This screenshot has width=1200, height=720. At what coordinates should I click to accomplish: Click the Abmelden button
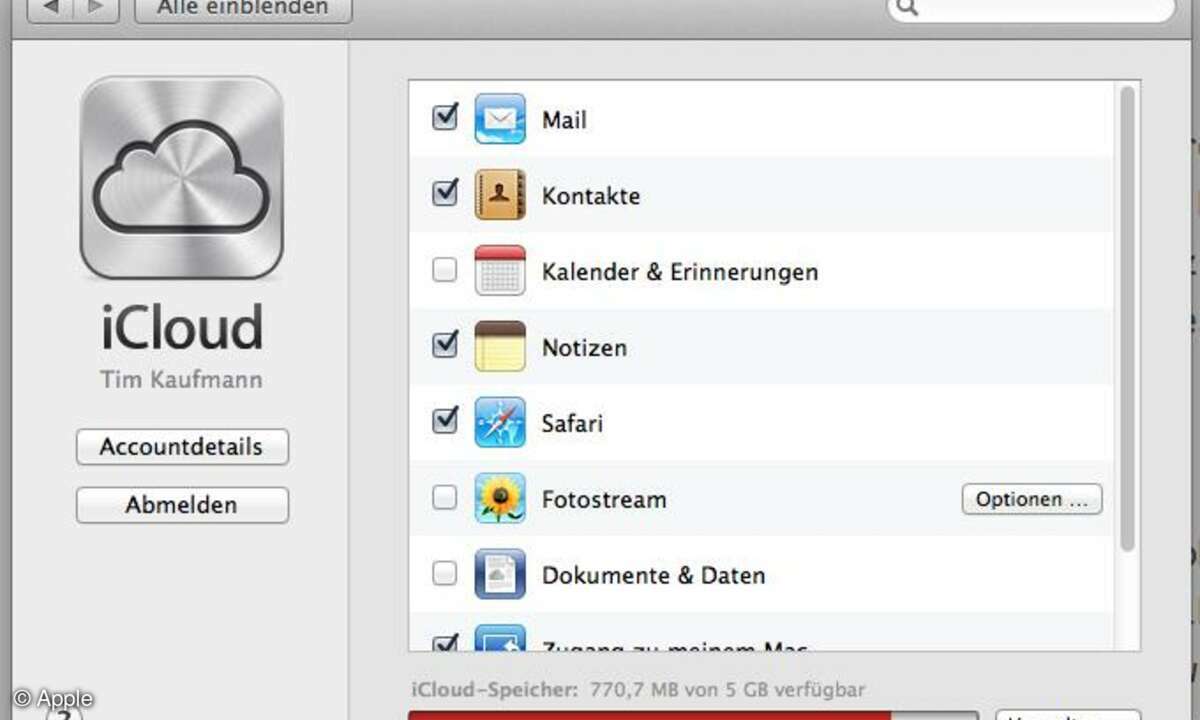point(182,505)
